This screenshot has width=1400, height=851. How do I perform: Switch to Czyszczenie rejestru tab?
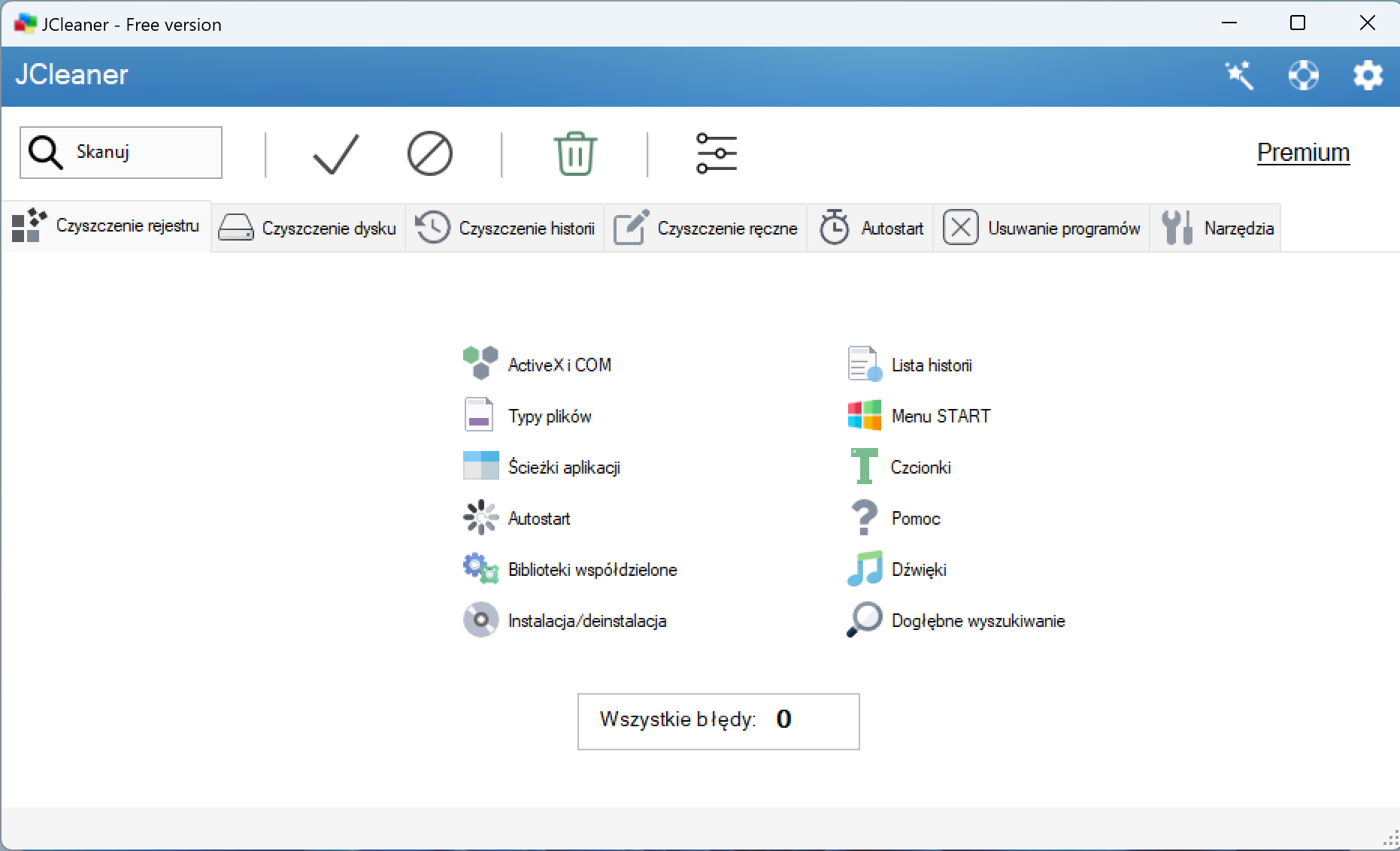click(x=106, y=226)
